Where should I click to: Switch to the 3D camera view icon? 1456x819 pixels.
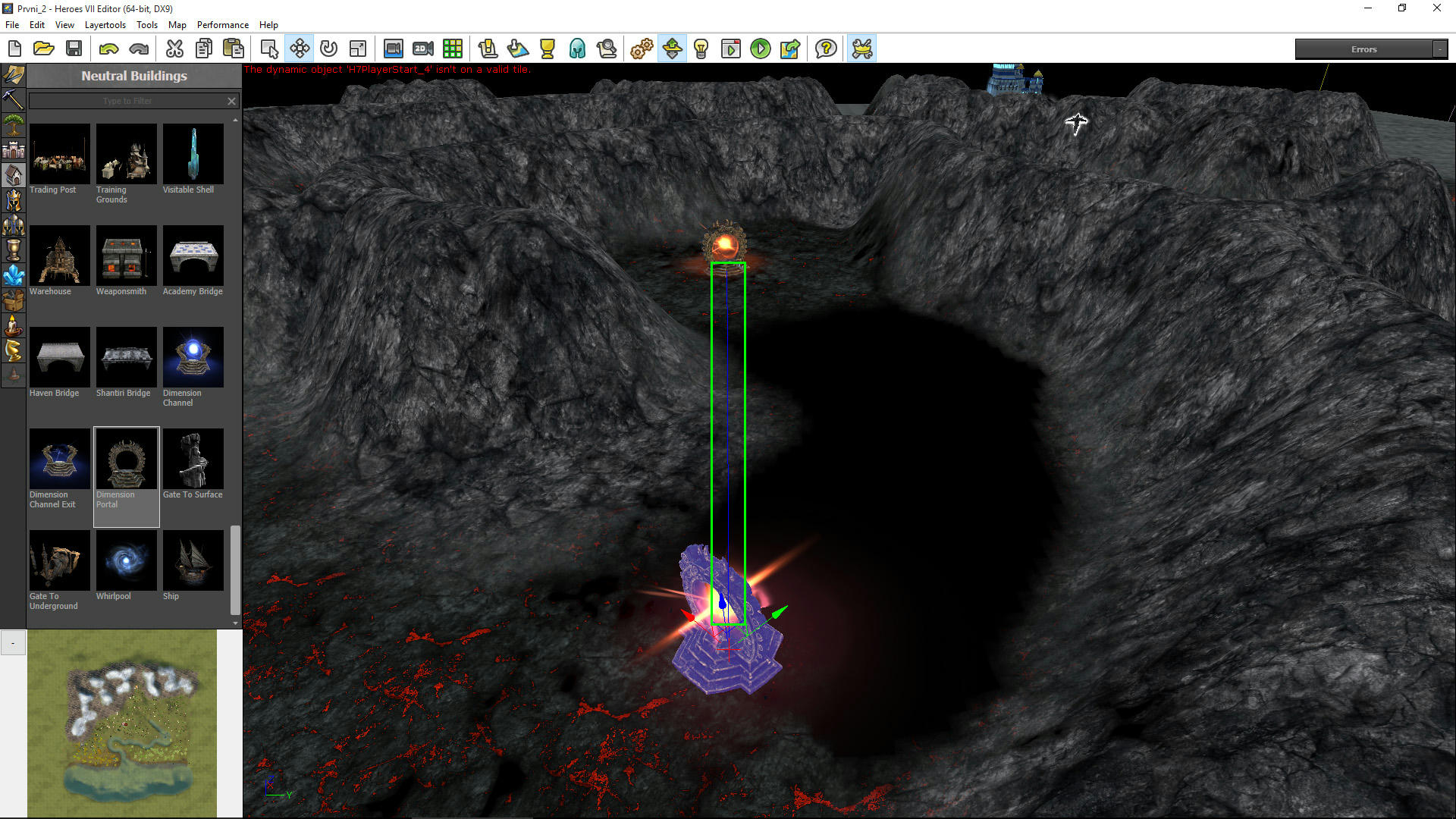coord(393,49)
